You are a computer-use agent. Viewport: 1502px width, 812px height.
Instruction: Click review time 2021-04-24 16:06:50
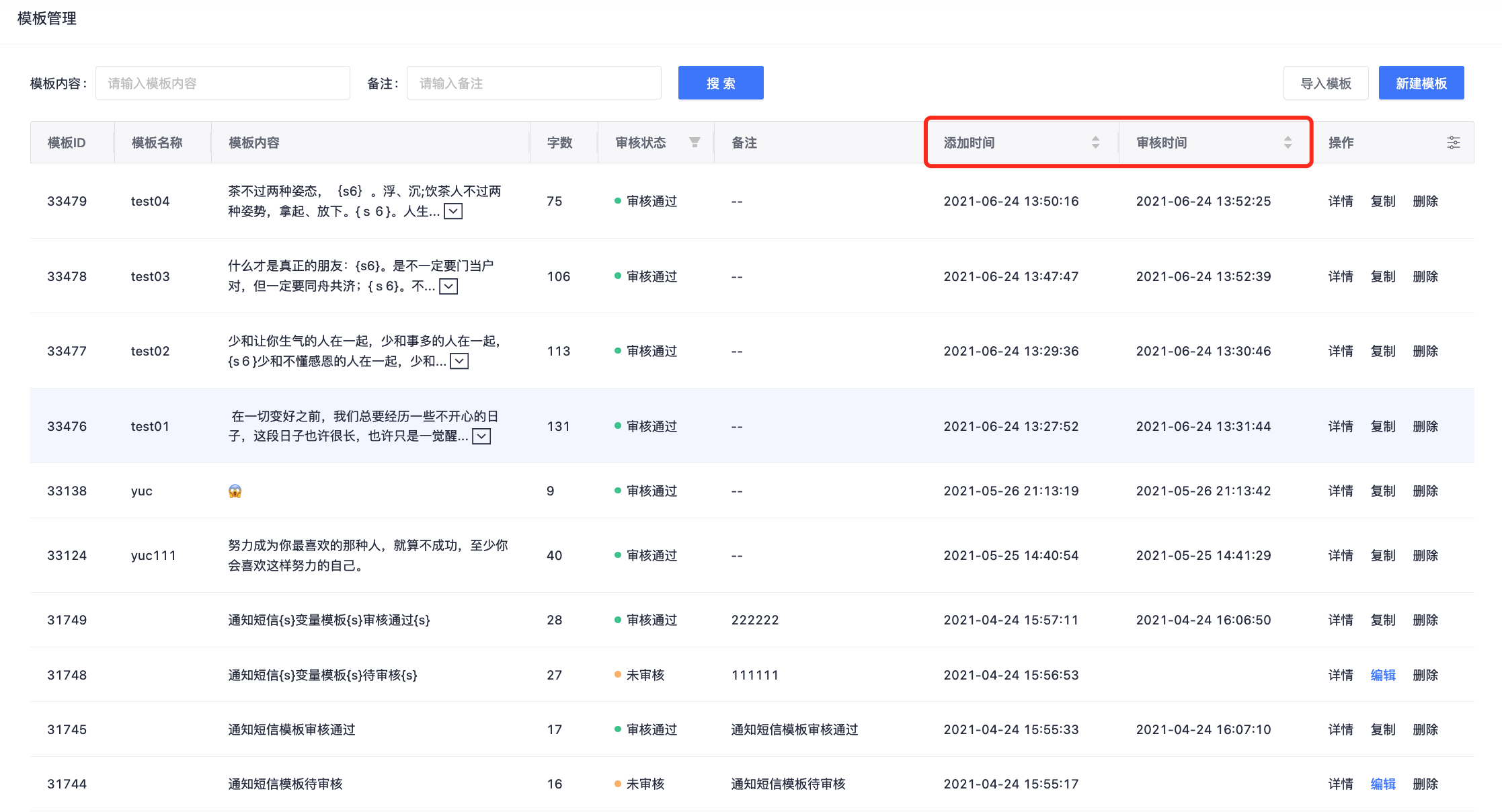[x=1203, y=620]
